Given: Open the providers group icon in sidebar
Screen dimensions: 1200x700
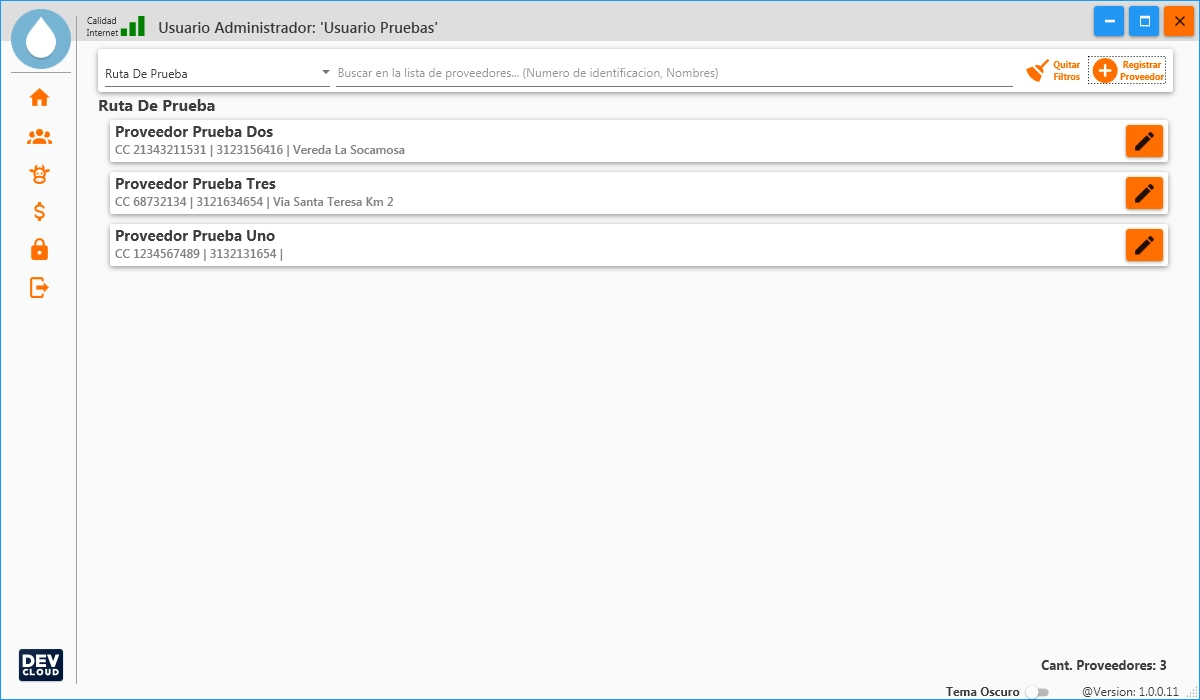Looking at the screenshot, I should (39, 137).
